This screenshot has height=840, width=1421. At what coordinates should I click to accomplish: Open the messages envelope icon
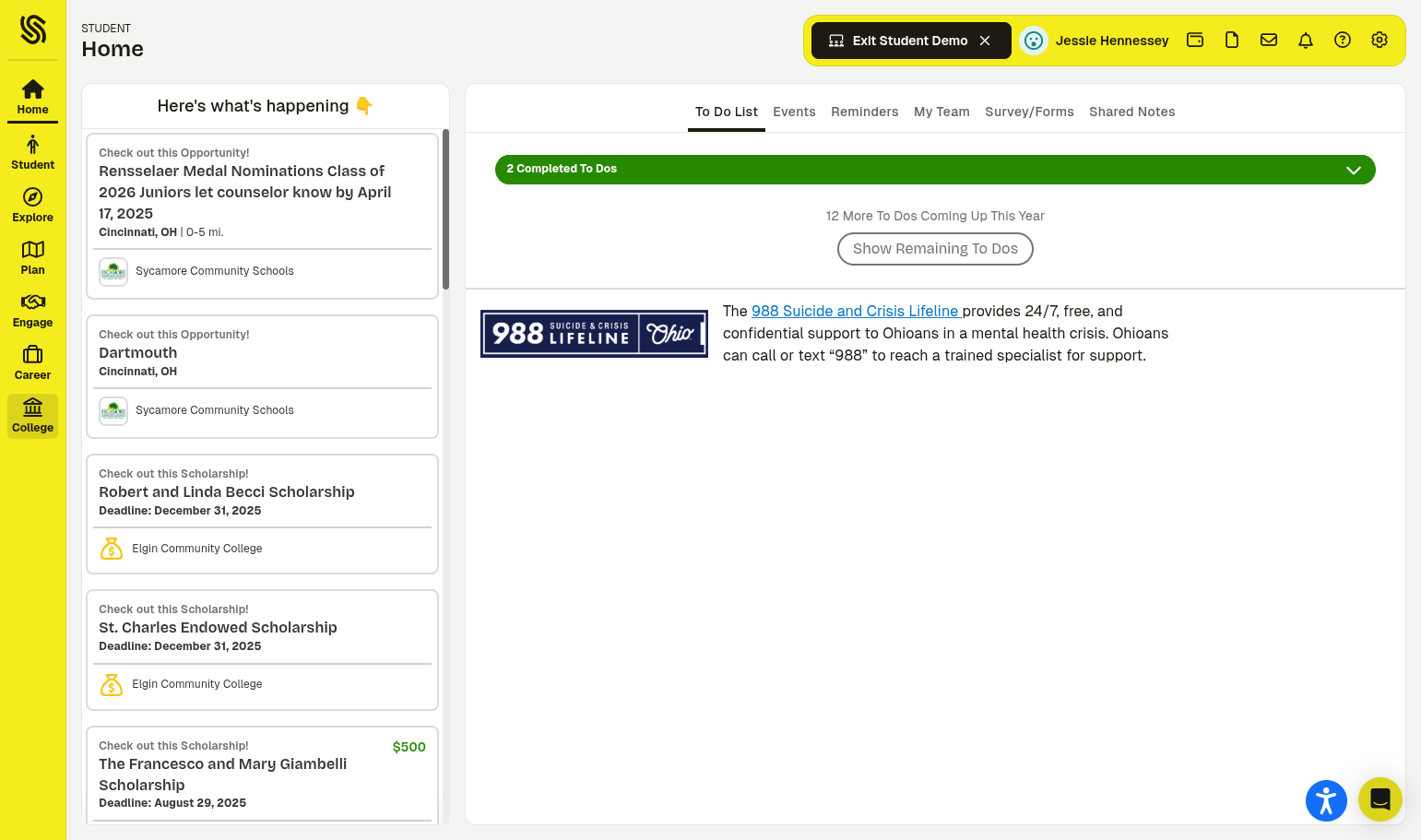1269,40
